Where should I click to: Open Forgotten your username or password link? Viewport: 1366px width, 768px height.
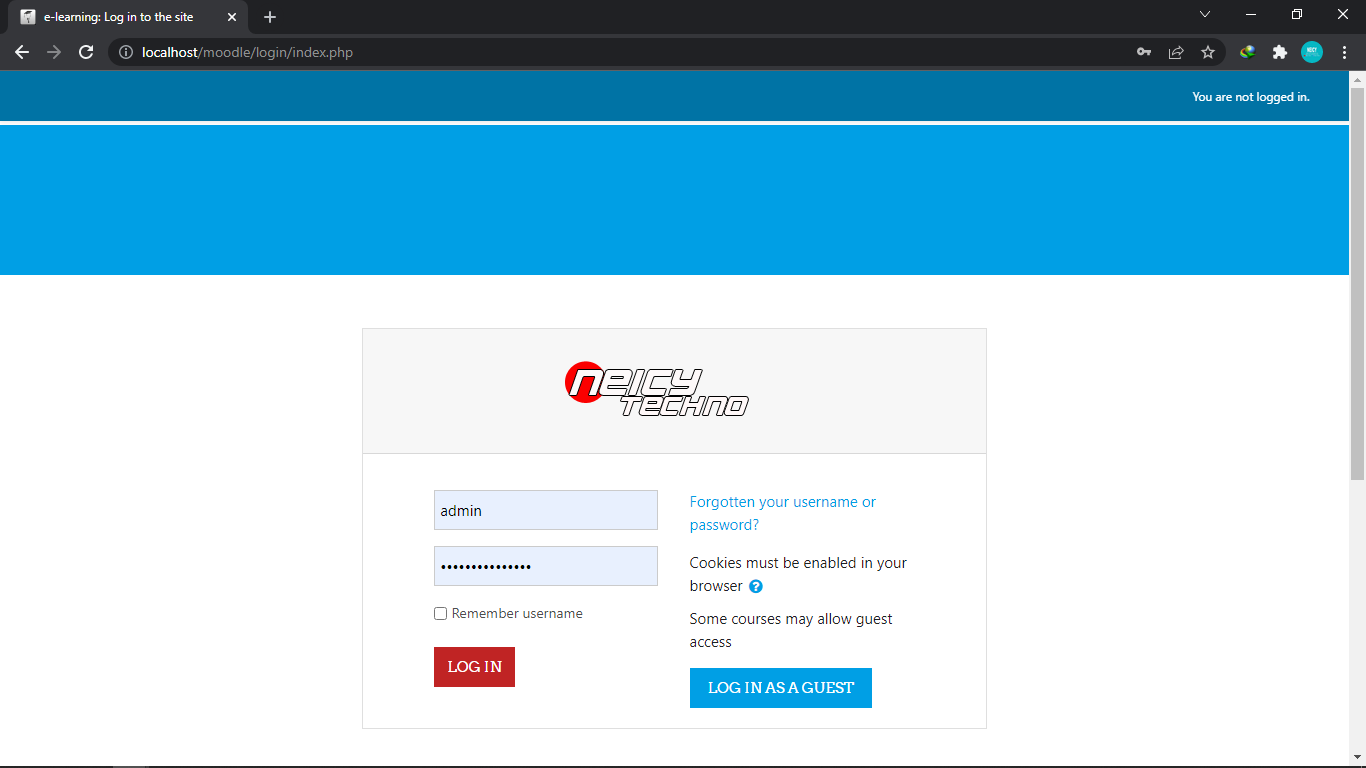783,513
